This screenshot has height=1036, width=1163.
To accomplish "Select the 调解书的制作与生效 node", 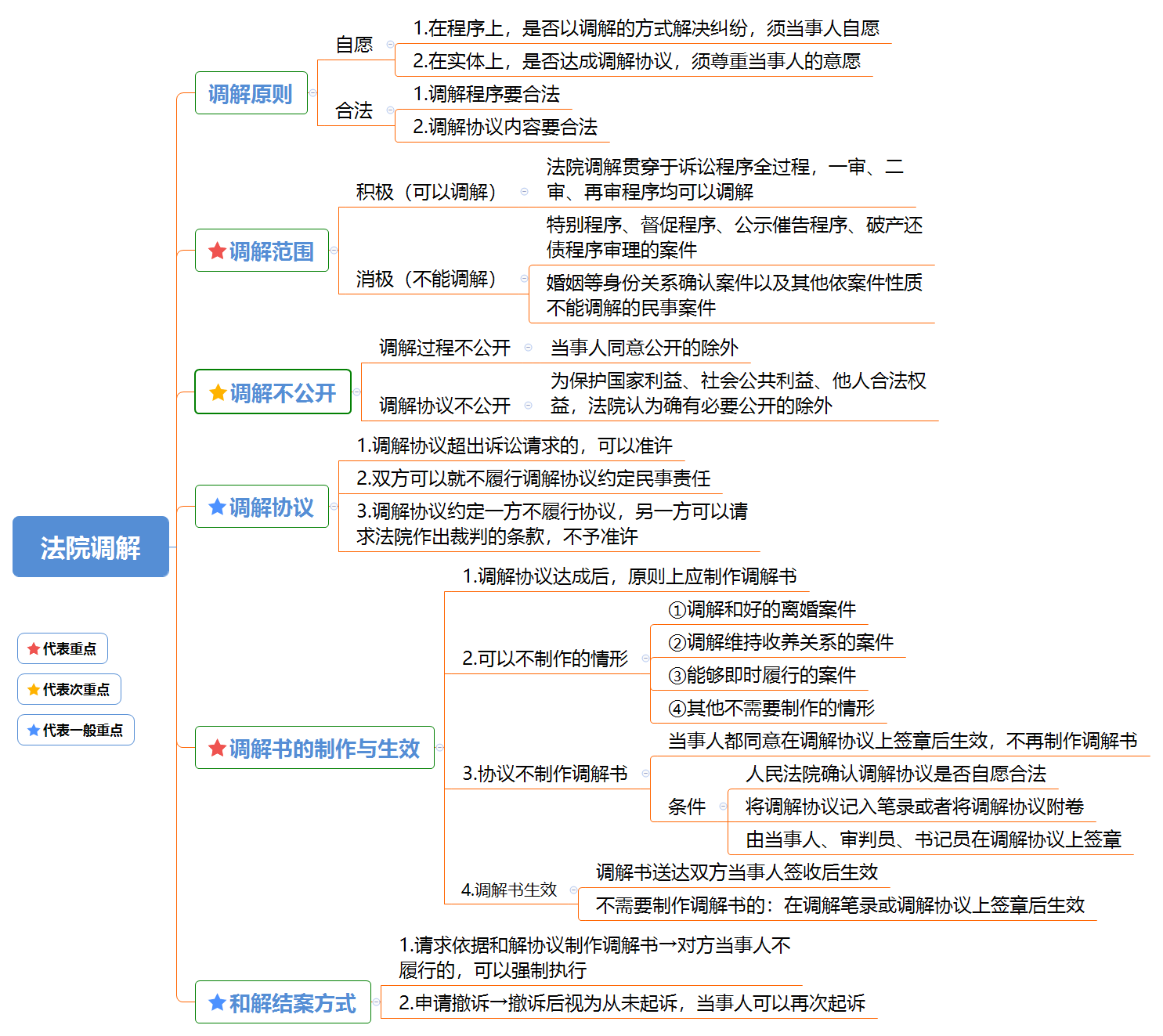I will 315,748.
